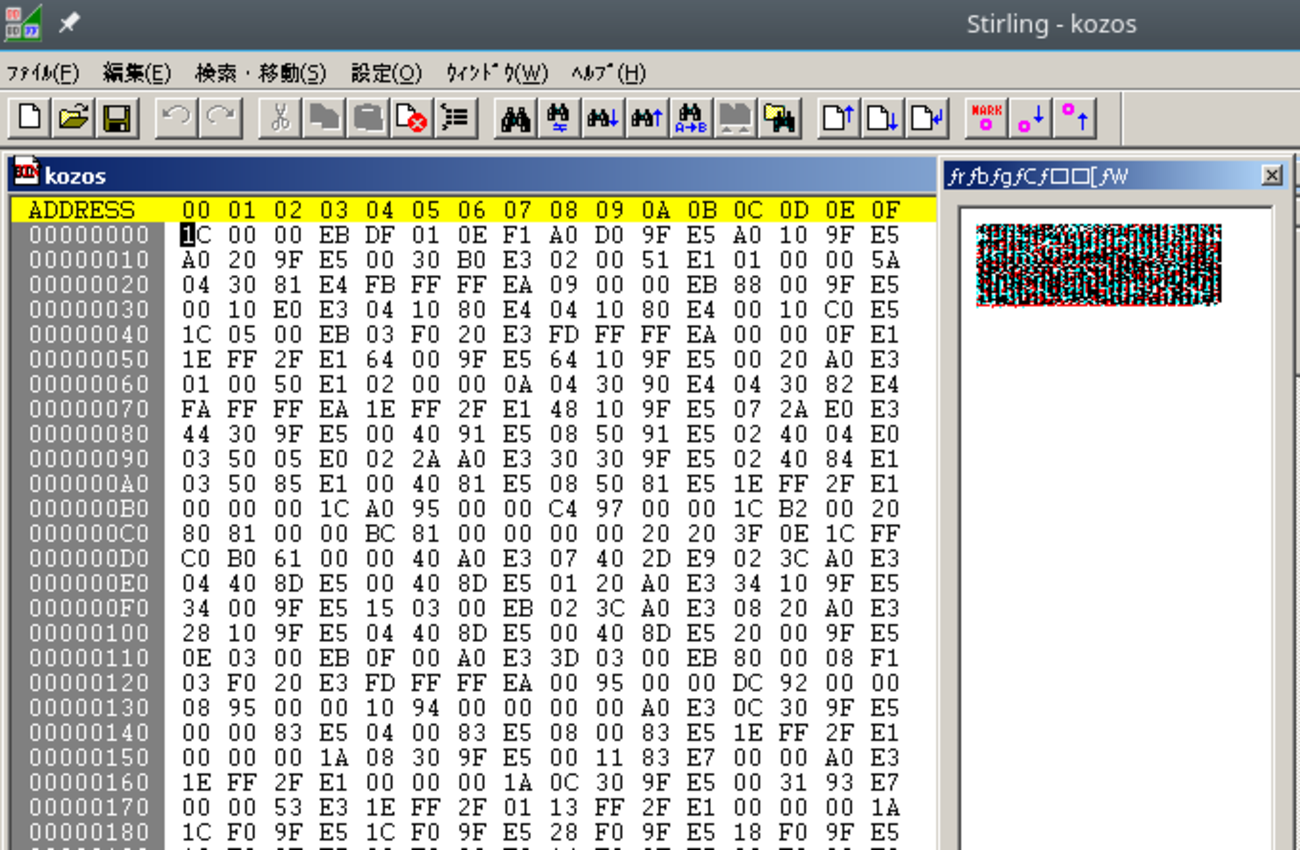Close the bitmap view side panel
The width and height of the screenshot is (1300, 850).
click(x=1271, y=176)
